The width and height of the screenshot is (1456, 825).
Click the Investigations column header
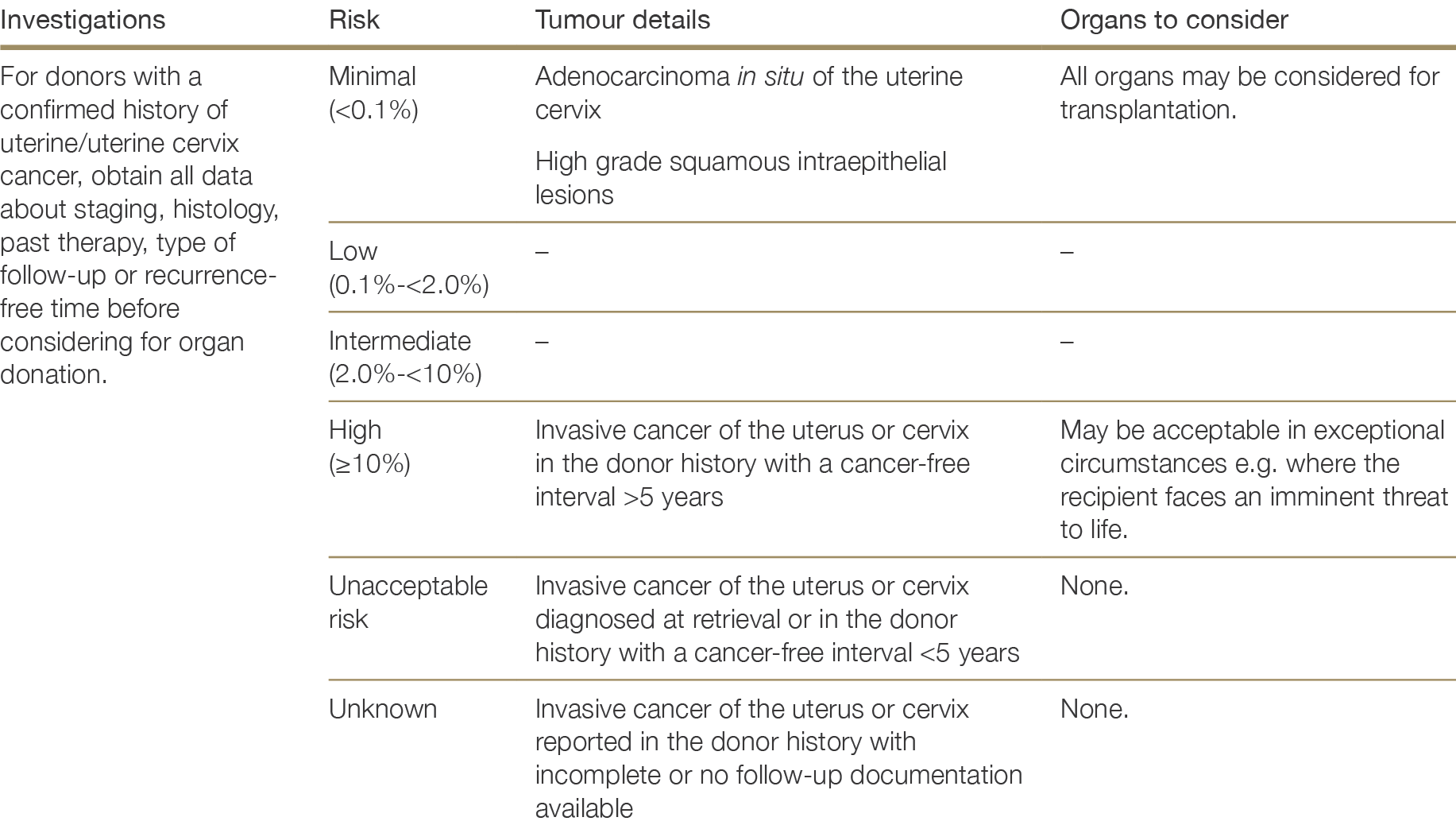click(83, 20)
